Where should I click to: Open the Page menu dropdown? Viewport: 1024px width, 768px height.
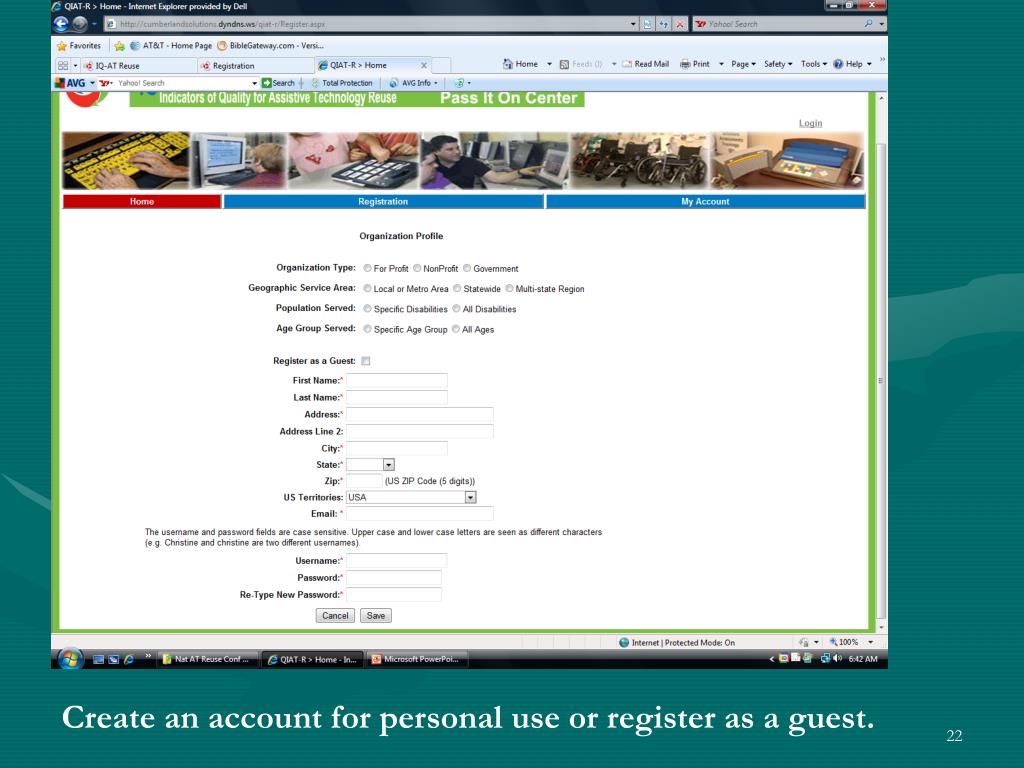point(743,64)
